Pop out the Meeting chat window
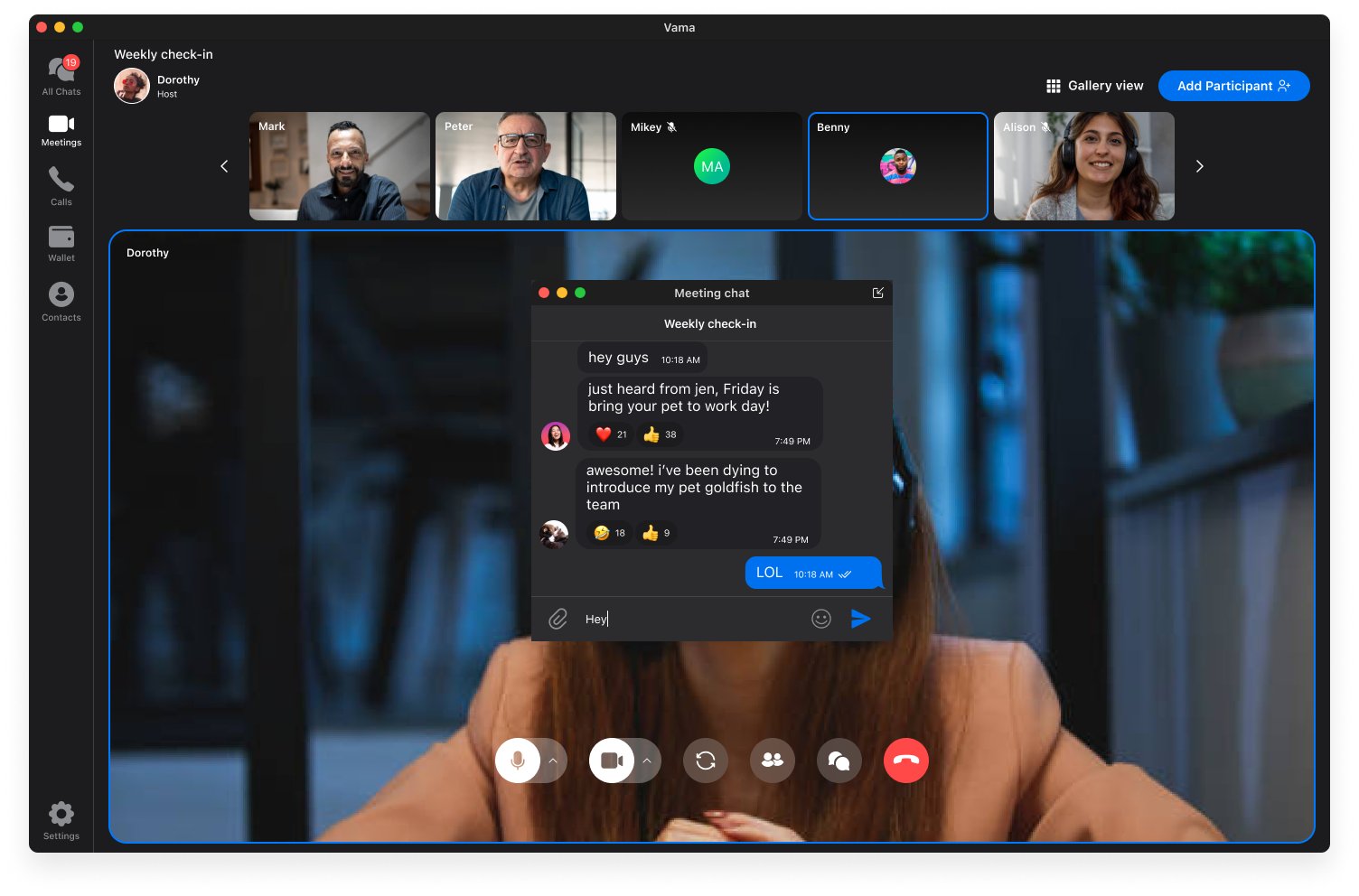 click(877, 293)
